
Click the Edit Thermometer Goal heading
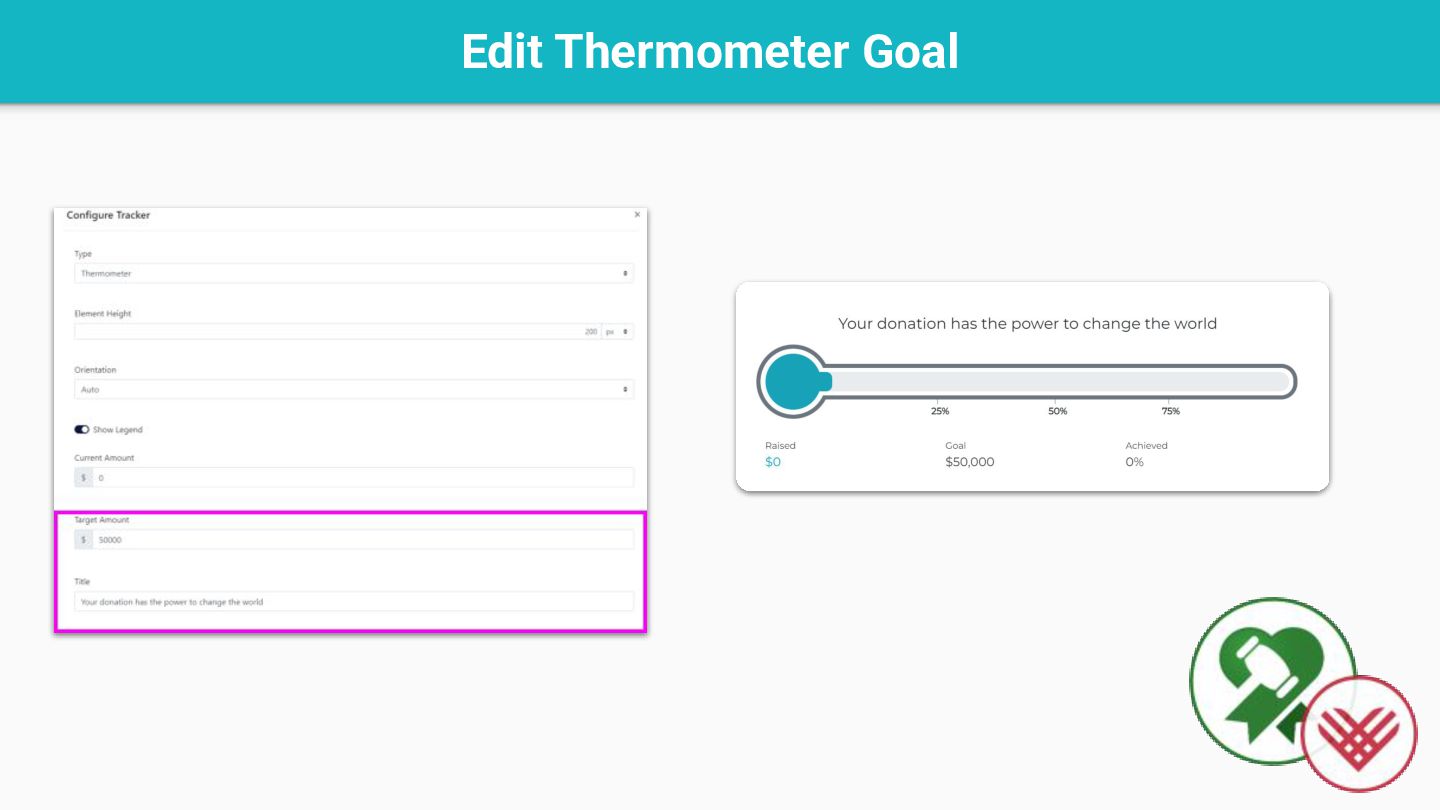click(710, 51)
